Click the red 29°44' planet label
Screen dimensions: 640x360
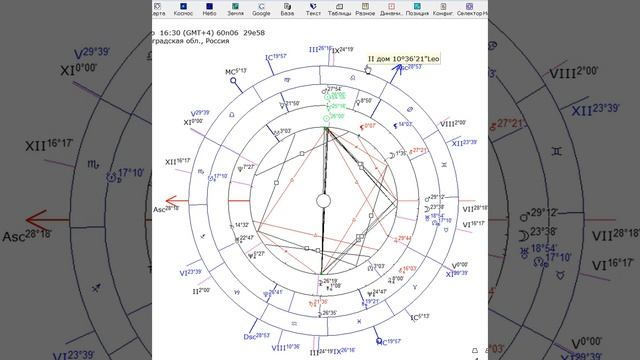click(403, 239)
